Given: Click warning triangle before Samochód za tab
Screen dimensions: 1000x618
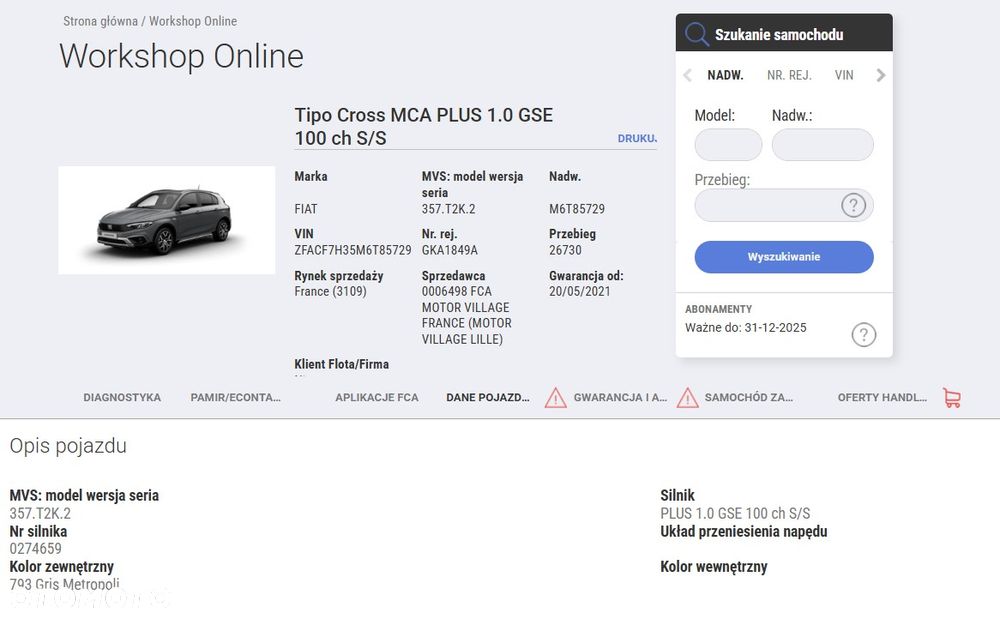Looking at the screenshot, I should pyautogui.click(x=688, y=397).
